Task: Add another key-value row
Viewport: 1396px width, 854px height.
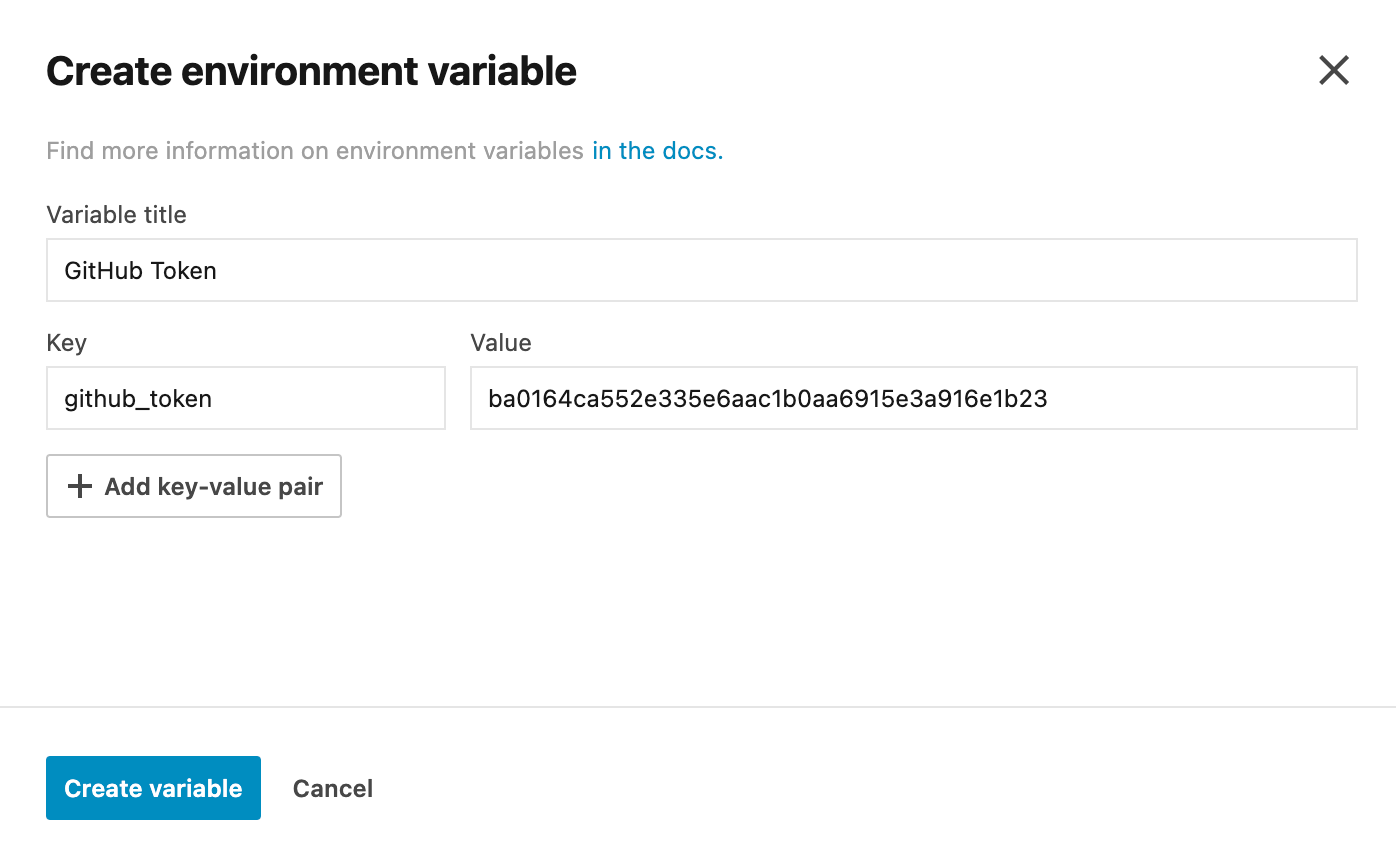Action: coord(193,486)
